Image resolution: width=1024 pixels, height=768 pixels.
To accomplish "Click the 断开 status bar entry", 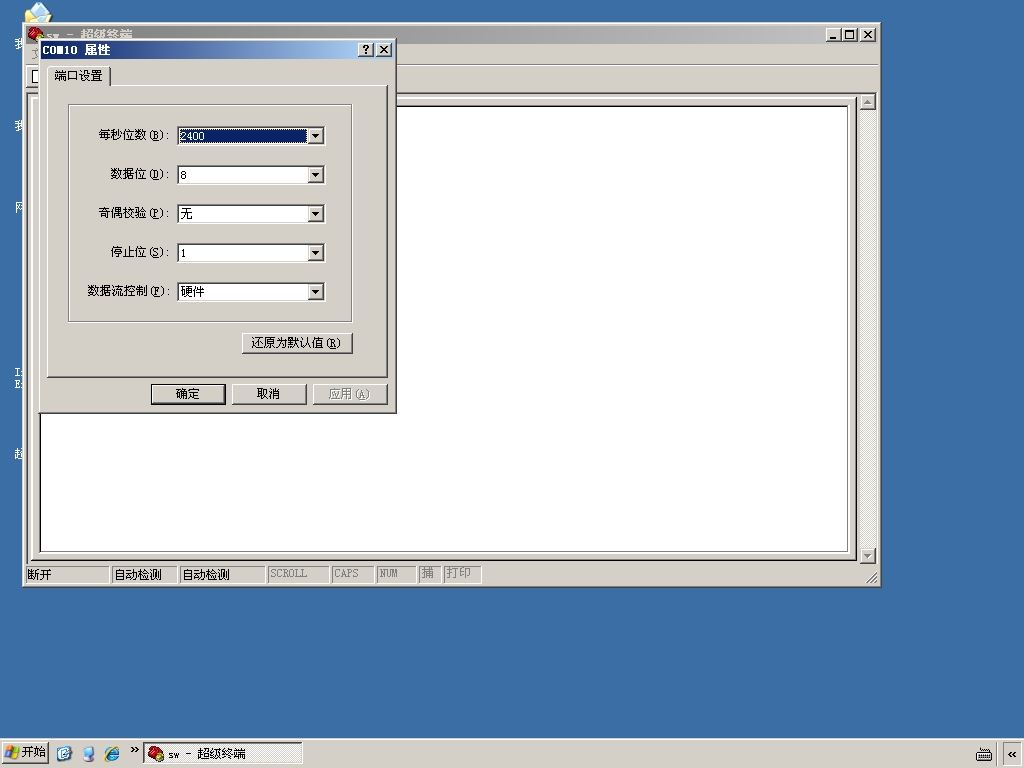I will coord(67,575).
